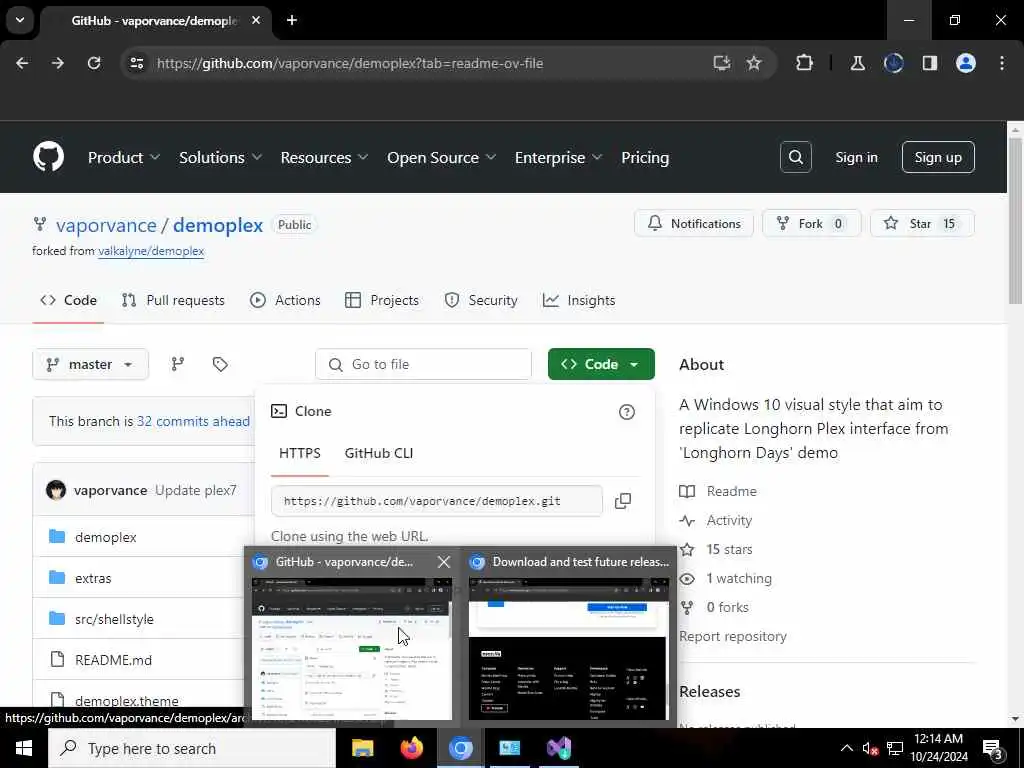Switch to the Insights tab

coord(579,300)
